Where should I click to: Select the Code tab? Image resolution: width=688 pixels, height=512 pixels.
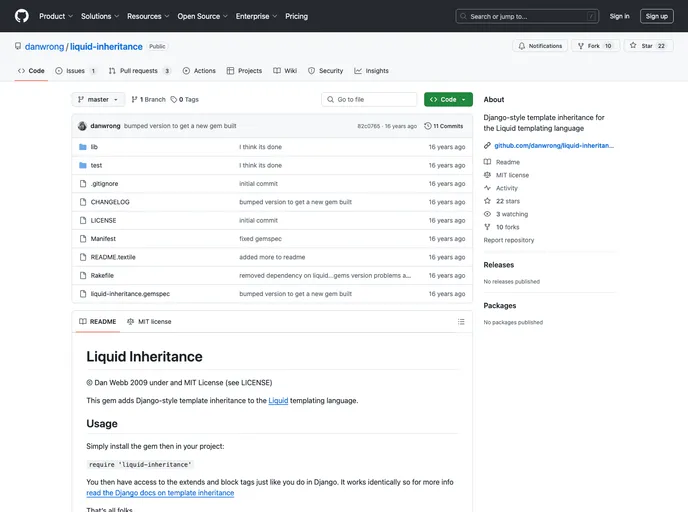pos(31,71)
